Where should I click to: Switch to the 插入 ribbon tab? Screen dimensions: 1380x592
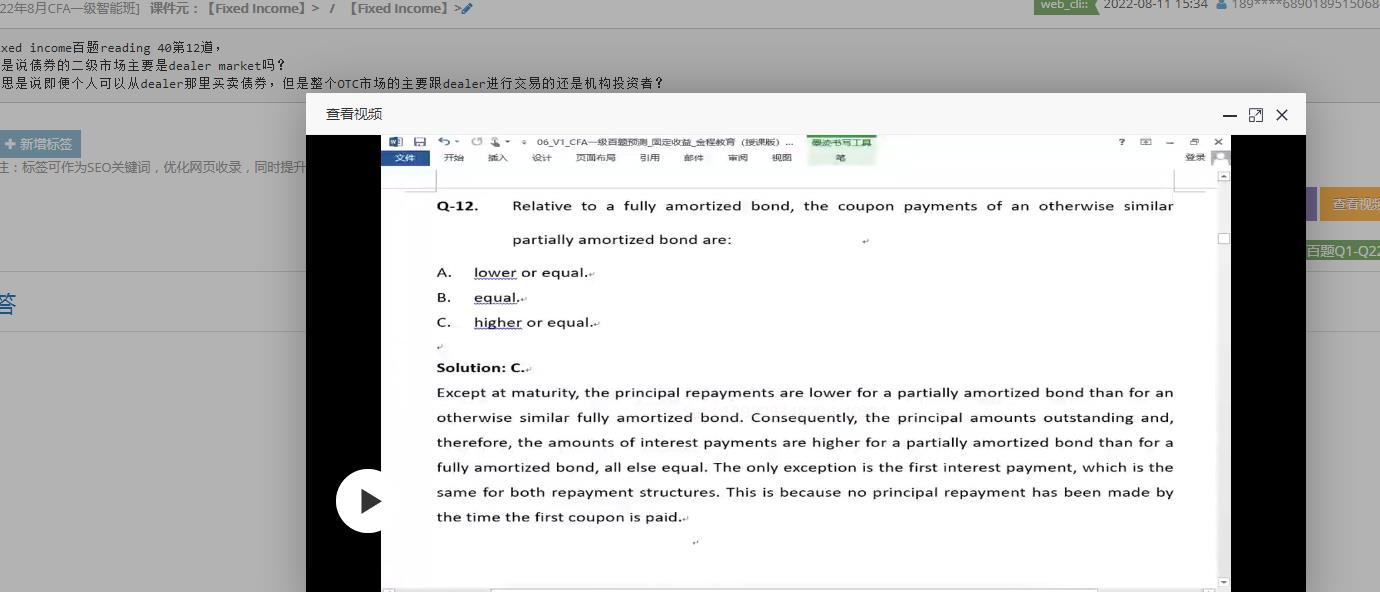click(x=497, y=158)
